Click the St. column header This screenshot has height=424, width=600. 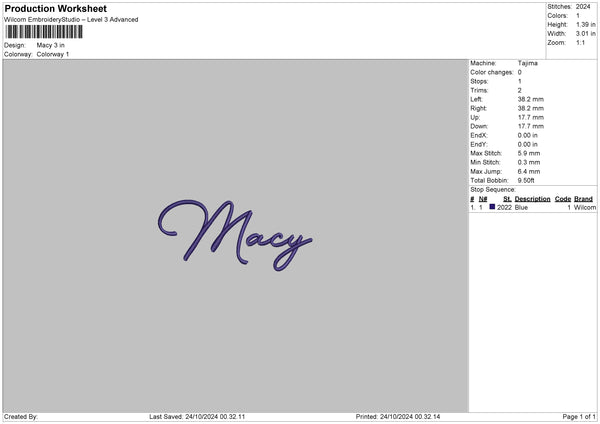coord(507,199)
